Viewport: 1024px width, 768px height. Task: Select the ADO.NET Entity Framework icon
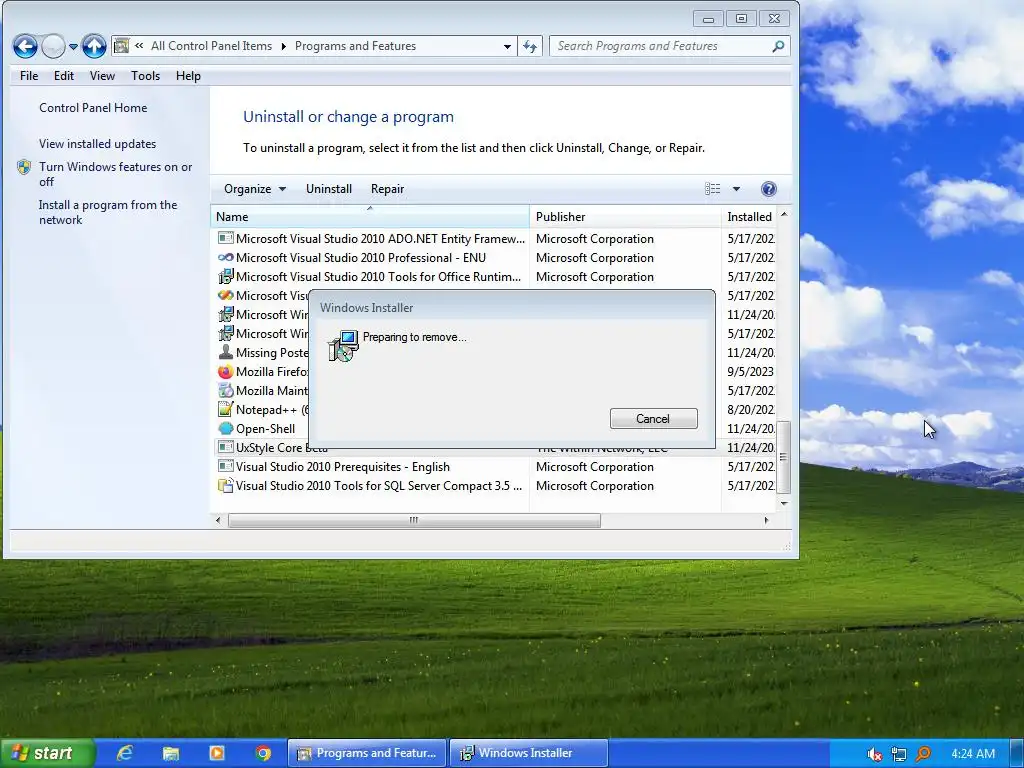pyautogui.click(x=225, y=238)
